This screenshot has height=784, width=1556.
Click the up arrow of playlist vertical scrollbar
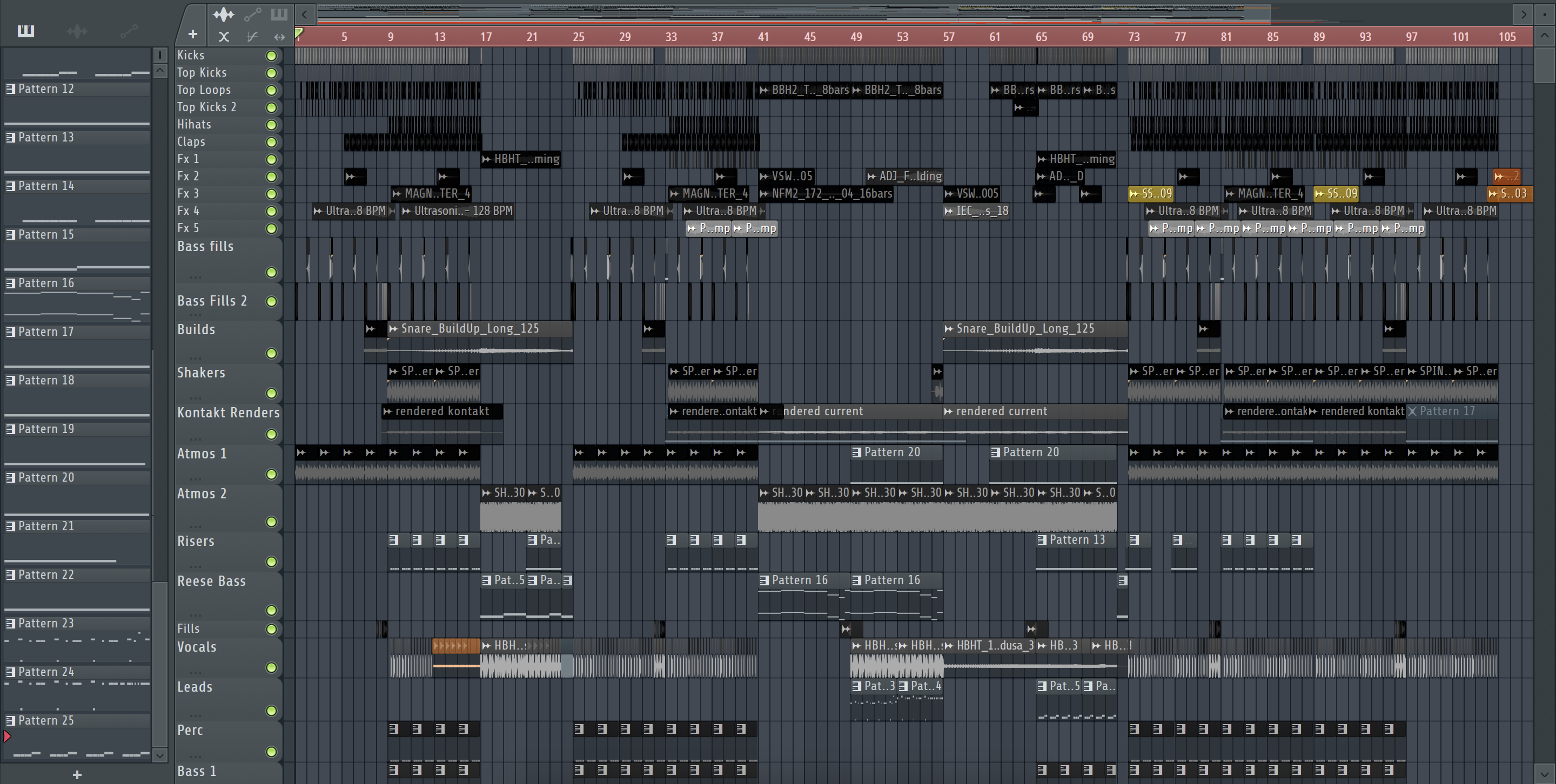point(1545,35)
